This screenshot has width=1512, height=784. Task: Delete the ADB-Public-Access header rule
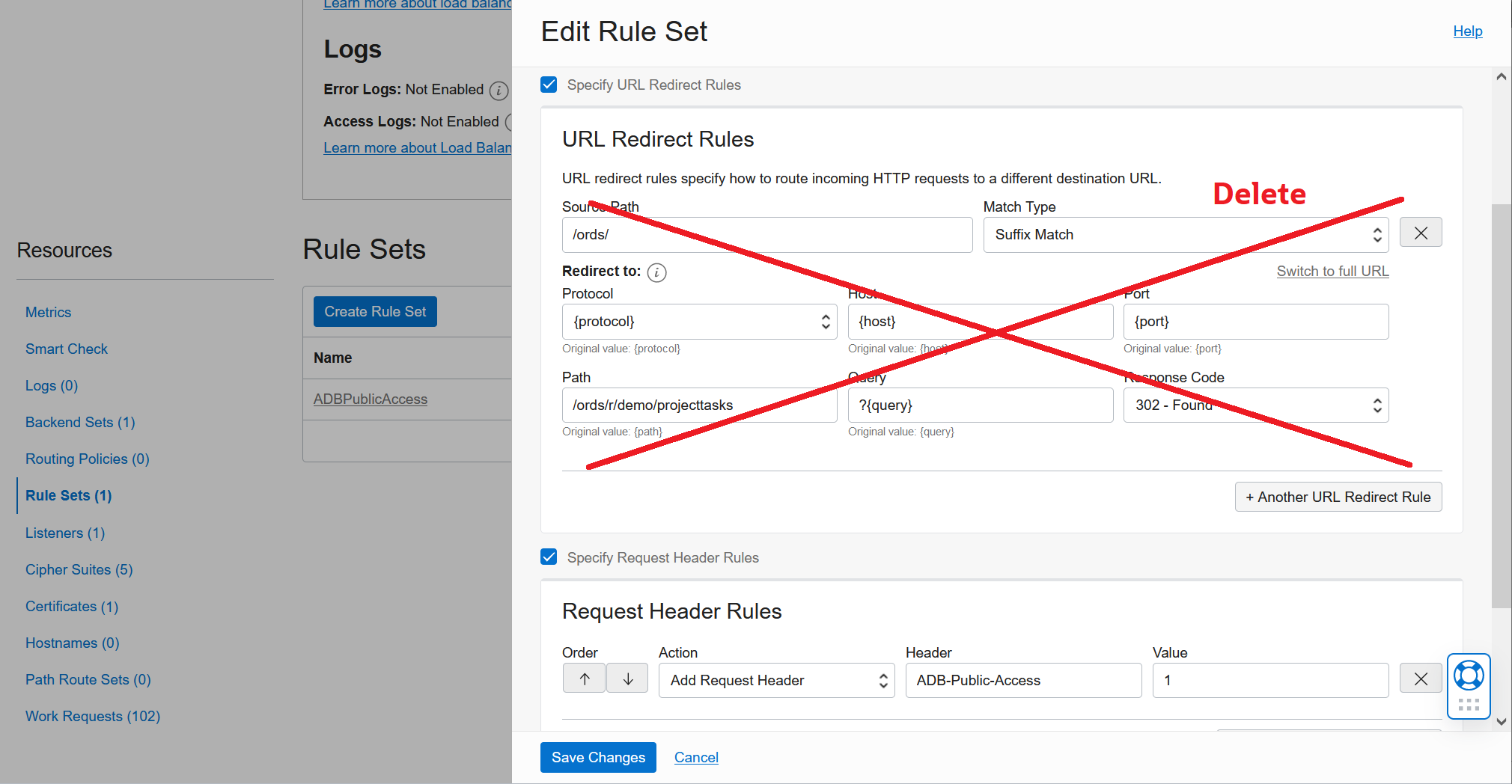[1420, 679]
